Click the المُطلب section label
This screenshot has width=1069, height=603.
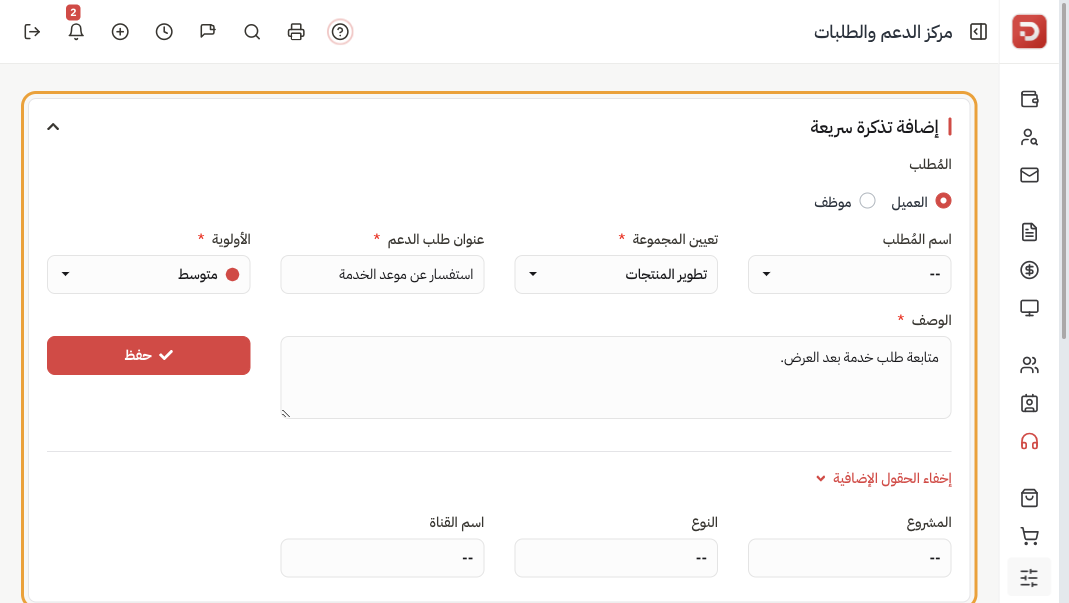pos(930,164)
